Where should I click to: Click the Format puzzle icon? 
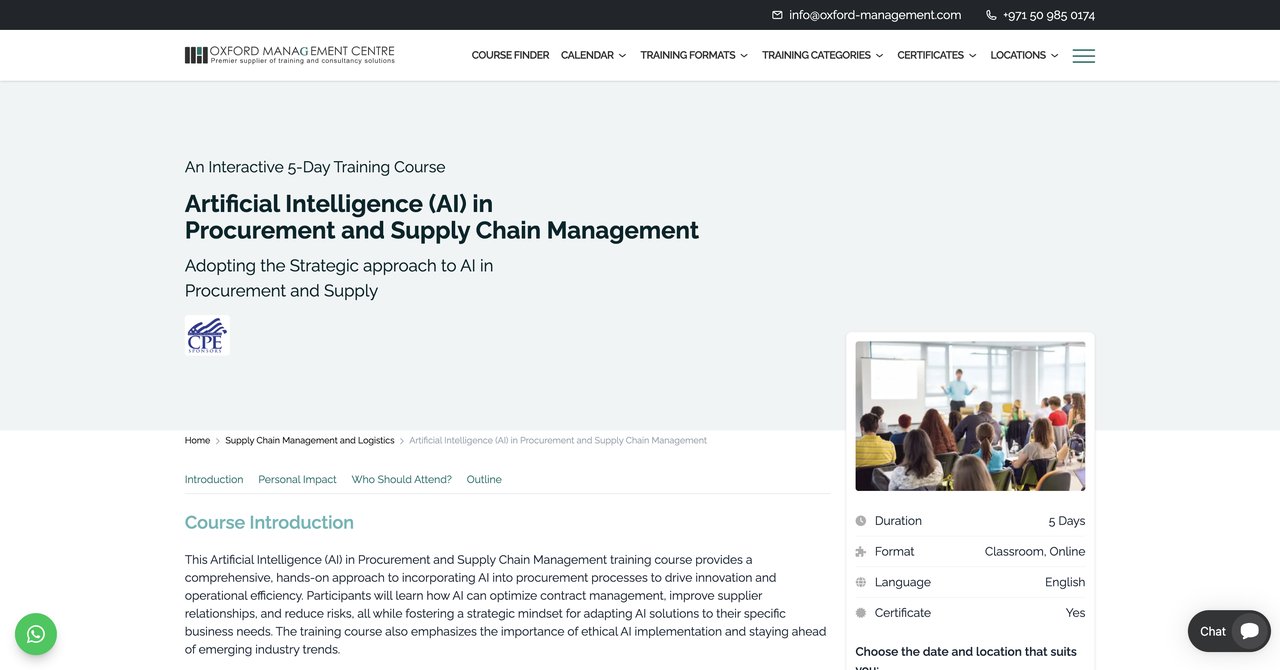[861, 552]
